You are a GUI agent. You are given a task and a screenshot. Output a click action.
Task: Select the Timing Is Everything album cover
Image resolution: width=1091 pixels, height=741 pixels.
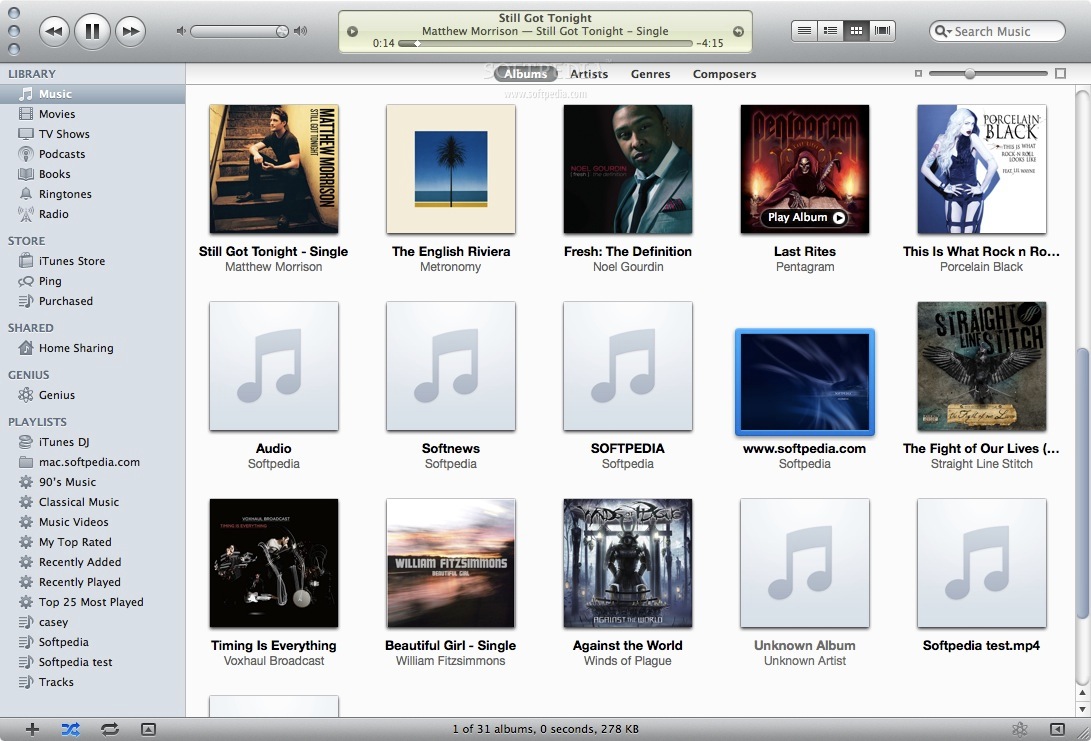tap(273, 563)
